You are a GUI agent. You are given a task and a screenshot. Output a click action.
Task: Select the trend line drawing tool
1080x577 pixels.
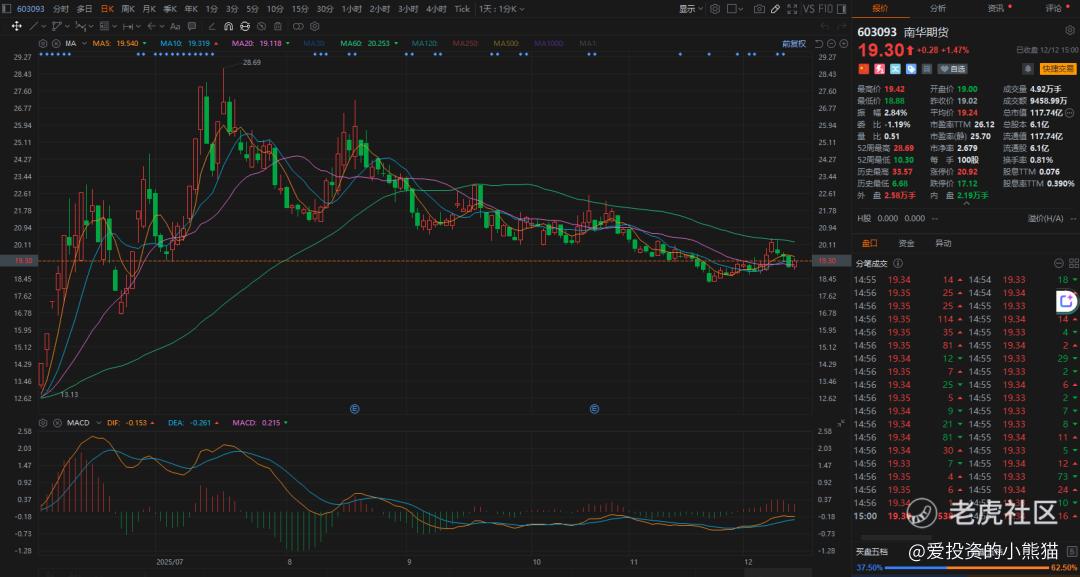33,26
